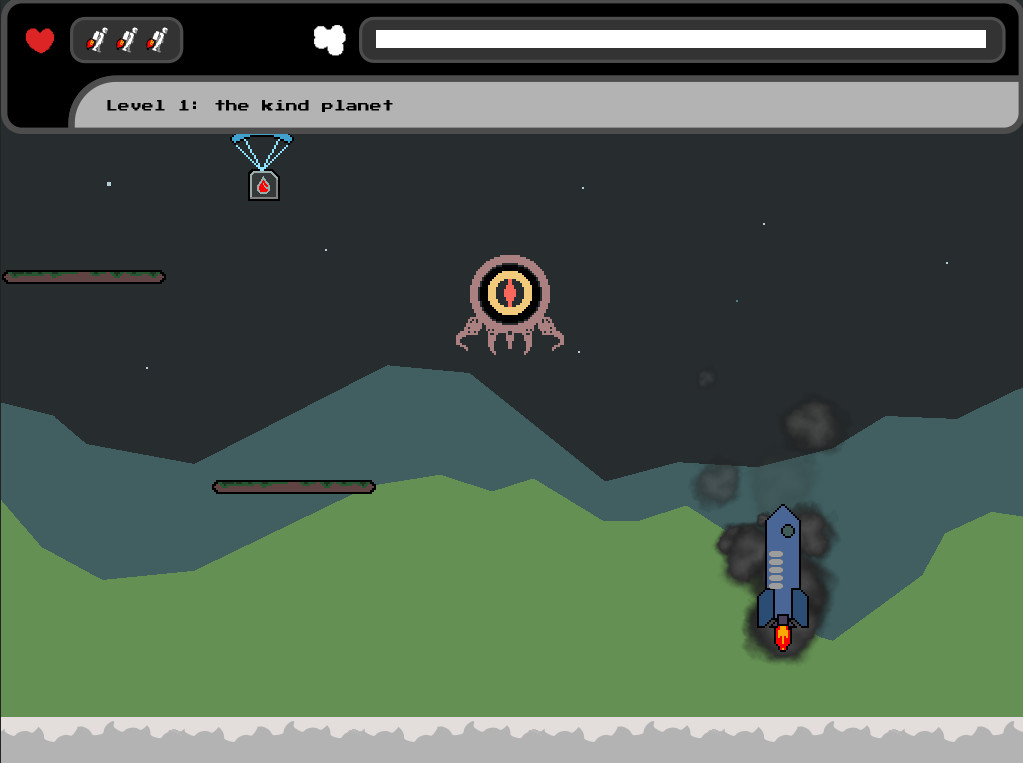Click the lower floating platform near the hillside
This screenshot has height=763, width=1023.
[292, 487]
